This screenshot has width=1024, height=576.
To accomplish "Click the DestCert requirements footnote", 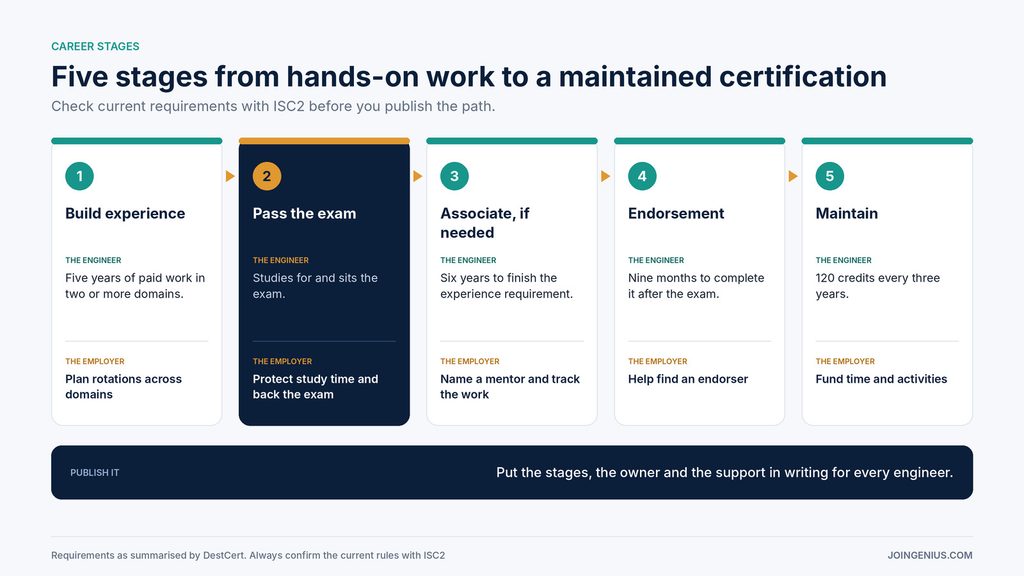I will point(248,555).
